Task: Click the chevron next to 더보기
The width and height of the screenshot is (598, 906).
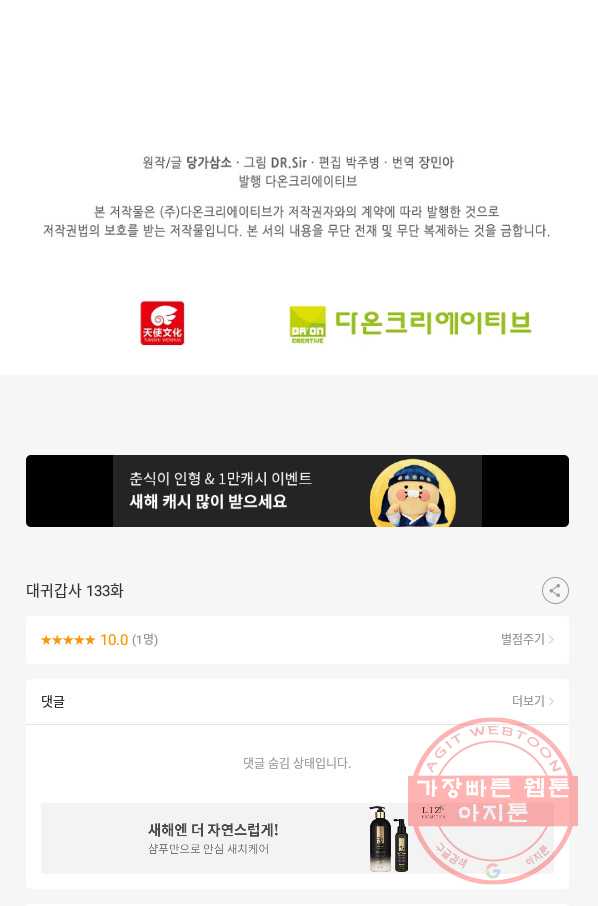Action: pos(551,701)
